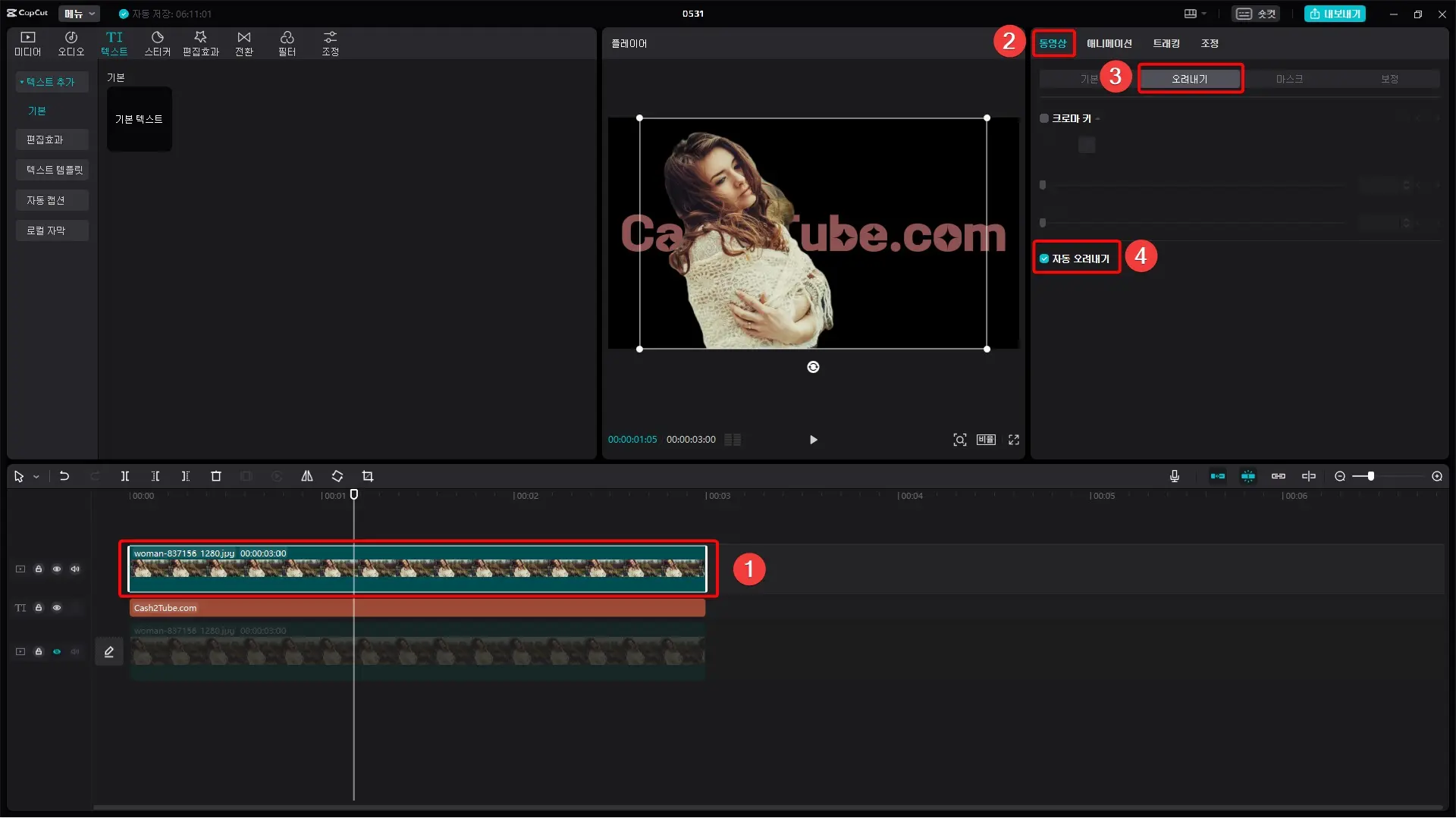Click the timeline zoom slider handle
This screenshot has height=818, width=1456.
pyautogui.click(x=1371, y=476)
